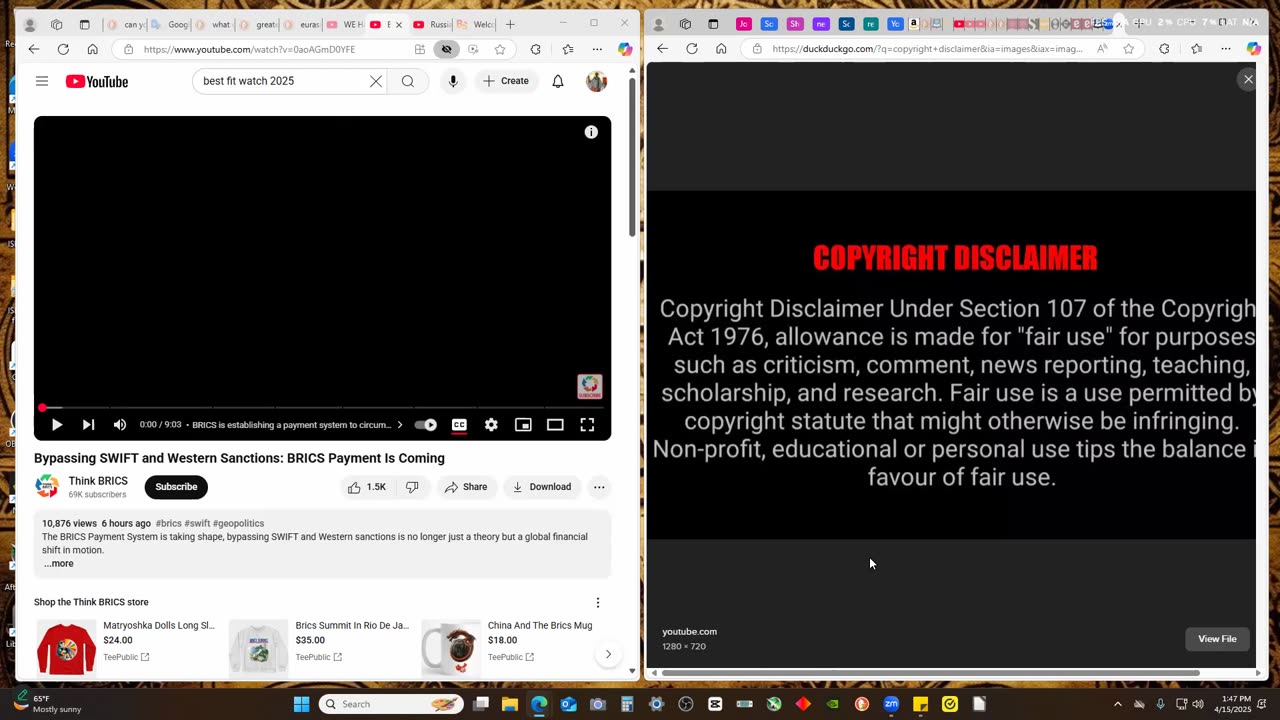The height and width of the screenshot is (720, 1280).
Task: Toggle closed captions on video
Action: [x=459, y=425]
